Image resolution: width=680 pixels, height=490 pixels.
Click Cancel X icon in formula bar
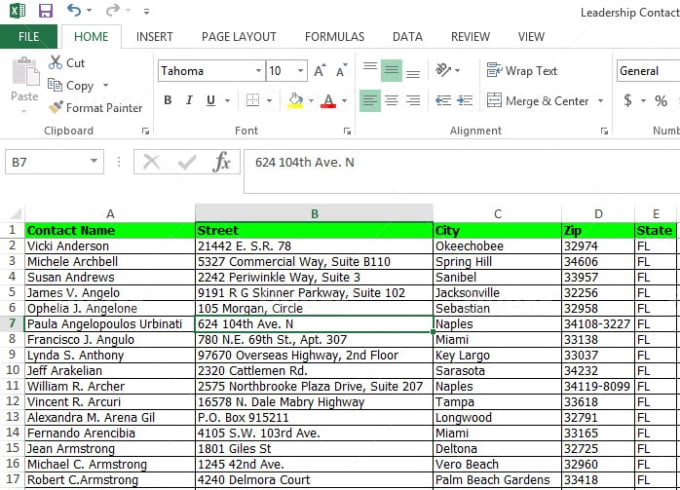[x=151, y=162]
